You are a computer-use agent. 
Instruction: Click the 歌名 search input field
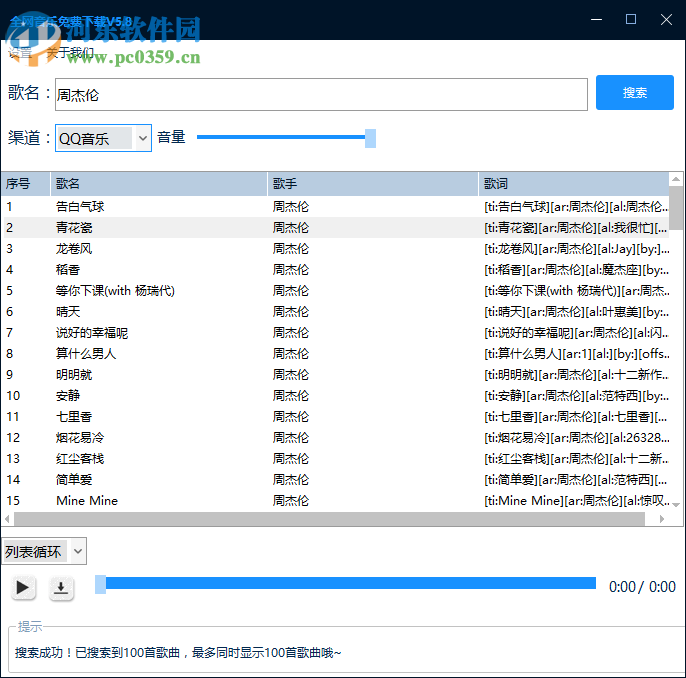tap(321, 94)
